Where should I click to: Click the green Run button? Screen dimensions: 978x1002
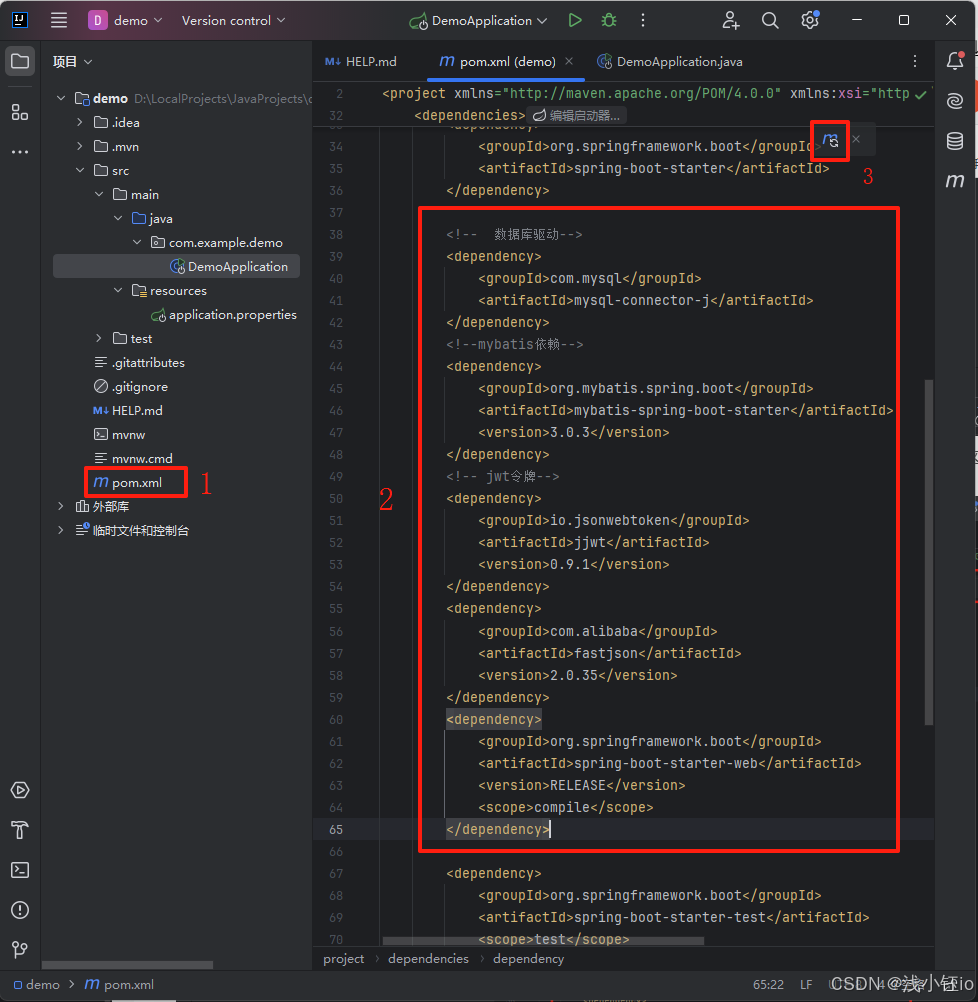[575, 20]
